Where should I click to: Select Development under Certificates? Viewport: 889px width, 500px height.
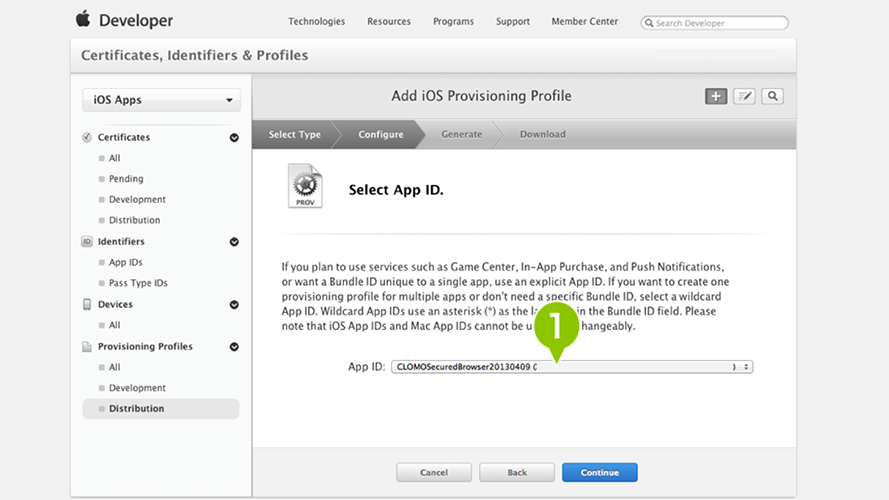pyautogui.click(x=137, y=200)
